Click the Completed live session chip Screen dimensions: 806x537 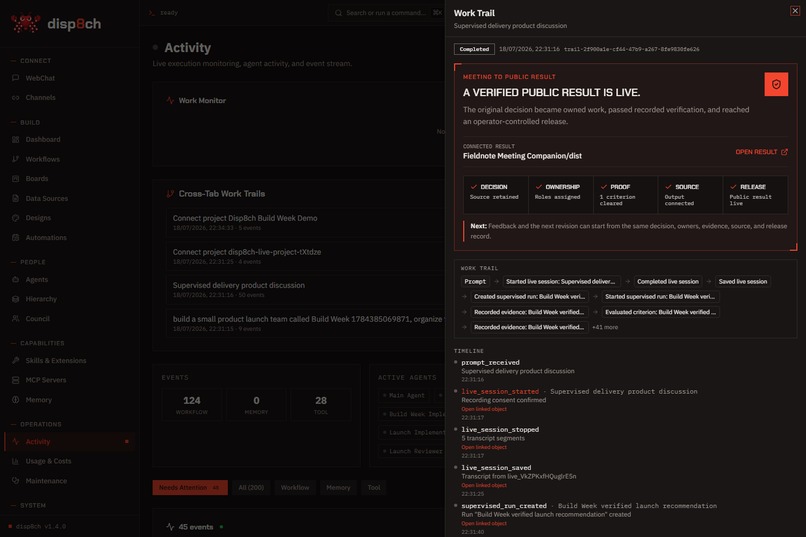pos(668,282)
